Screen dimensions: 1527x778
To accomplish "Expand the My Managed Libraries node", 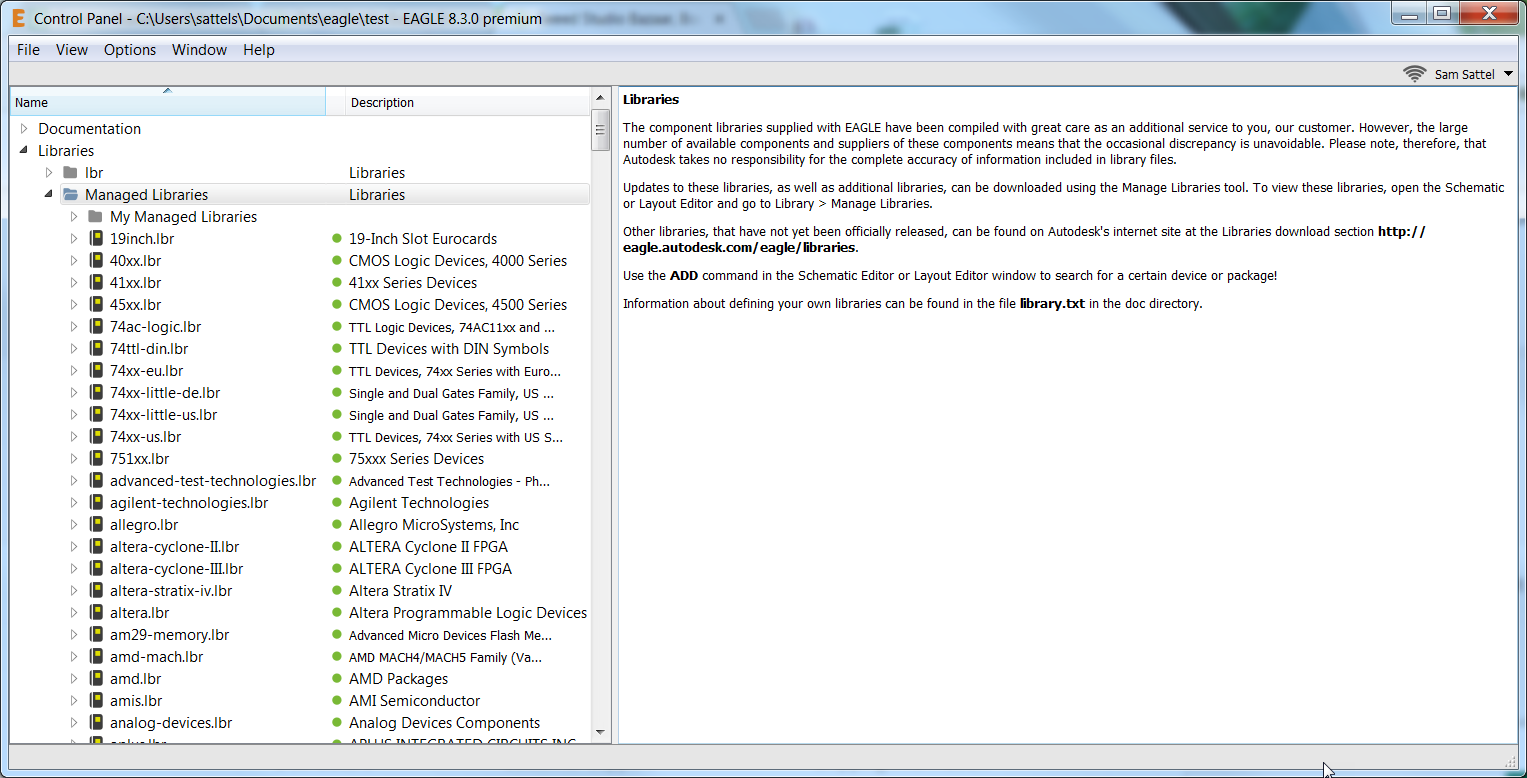I will pyautogui.click(x=73, y=217).
